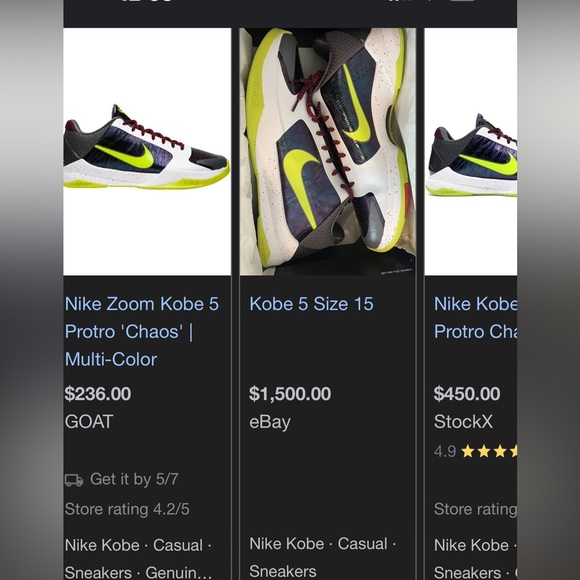
Task: Open the Kobe 5 Size 15 listing
Action: 311,304
